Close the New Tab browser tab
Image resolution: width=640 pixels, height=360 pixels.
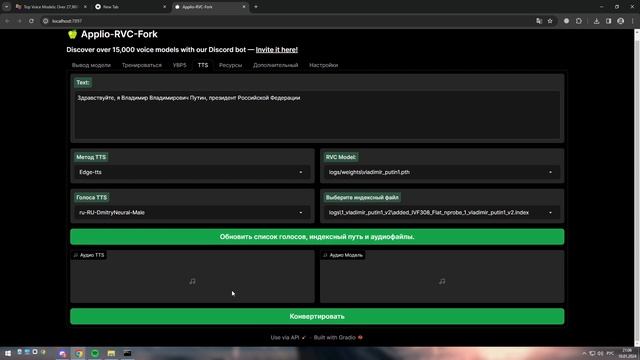164,7
